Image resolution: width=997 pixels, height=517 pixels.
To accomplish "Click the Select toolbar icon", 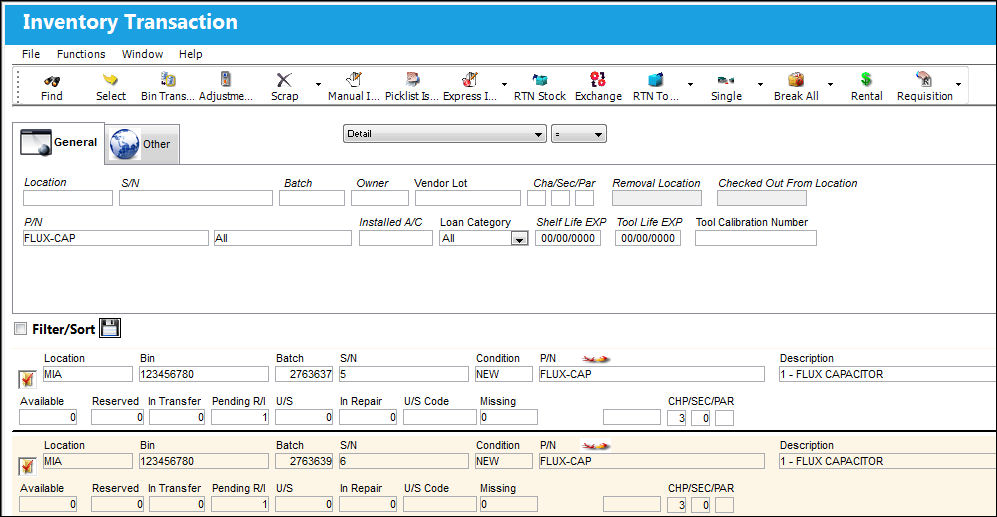I will [111, 80].
